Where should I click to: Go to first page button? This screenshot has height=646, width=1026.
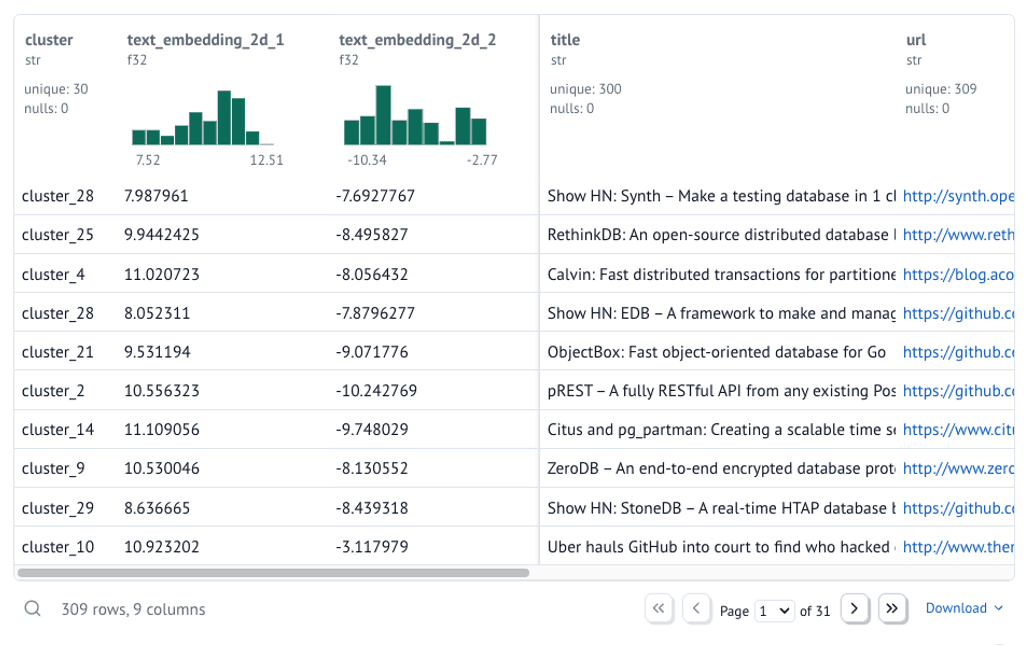659,609
